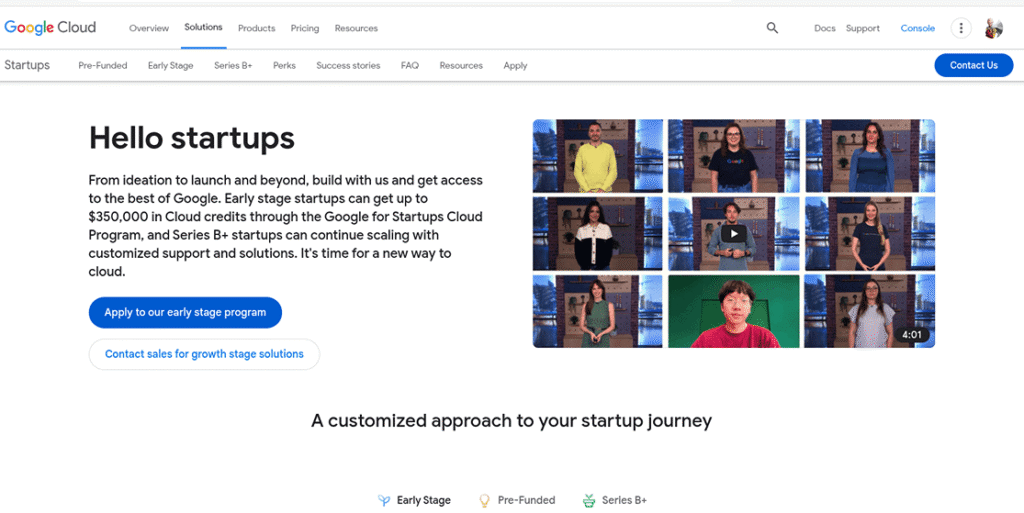Go to the Apply section

click(x=515, y=65)
